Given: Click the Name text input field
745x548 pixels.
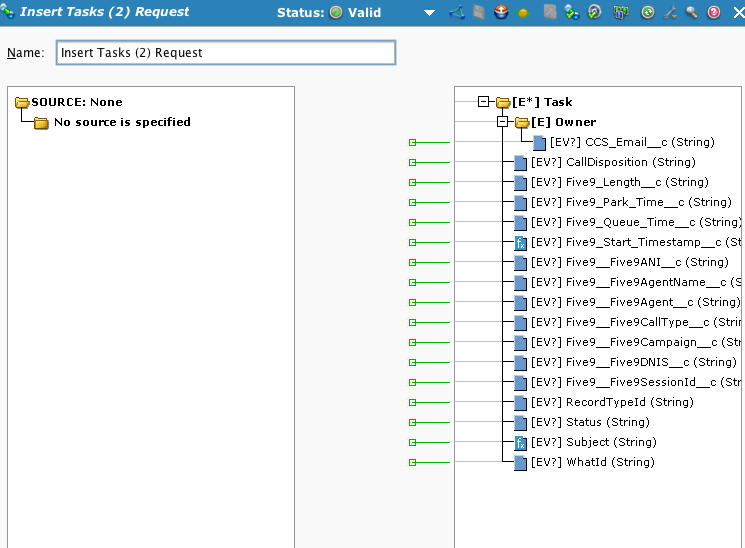Looking at the screenshot, I should coord(225,52).
